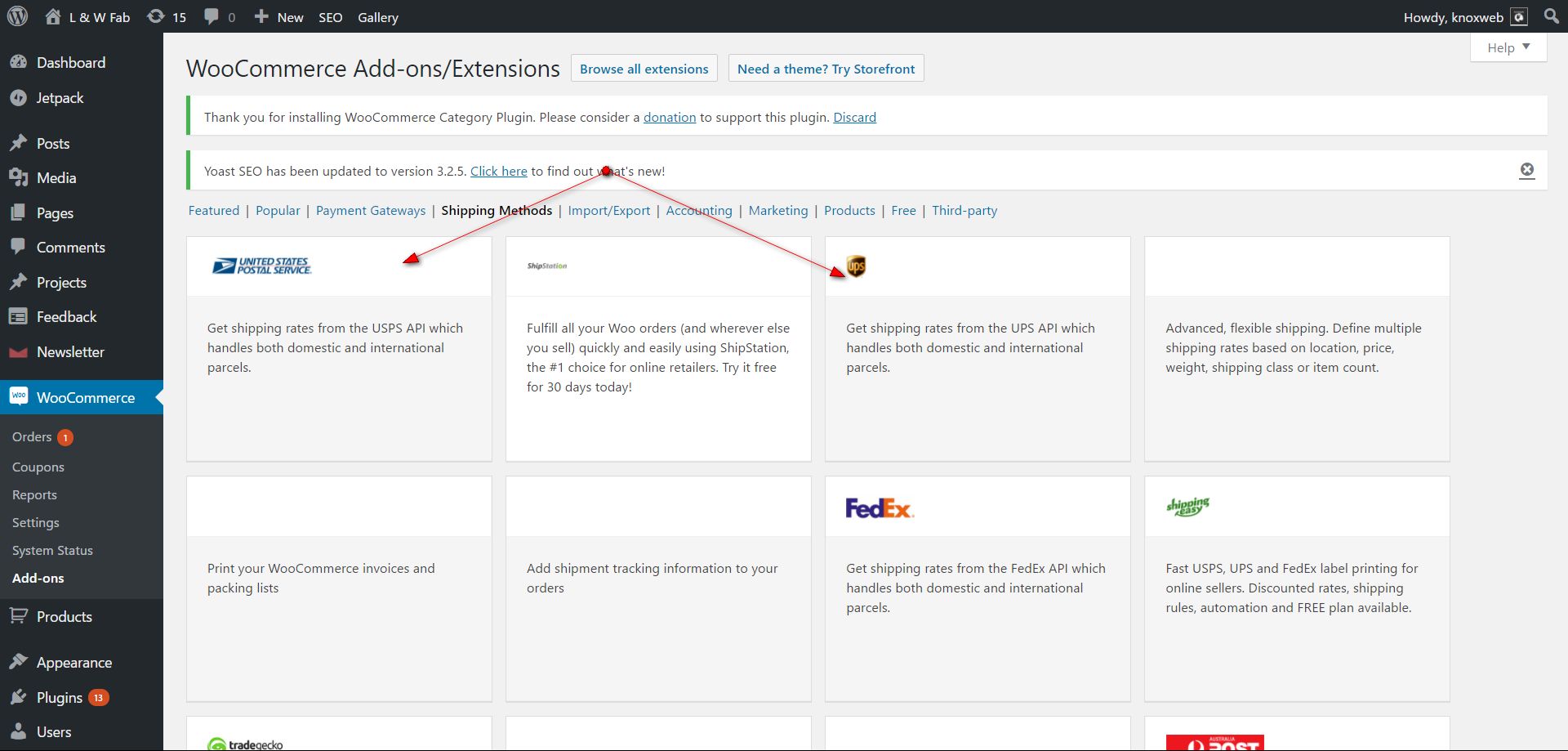Viewport: 1568px width, 751px height.
Task: Click the WordPress logo icon
Action: click(17, 16)
